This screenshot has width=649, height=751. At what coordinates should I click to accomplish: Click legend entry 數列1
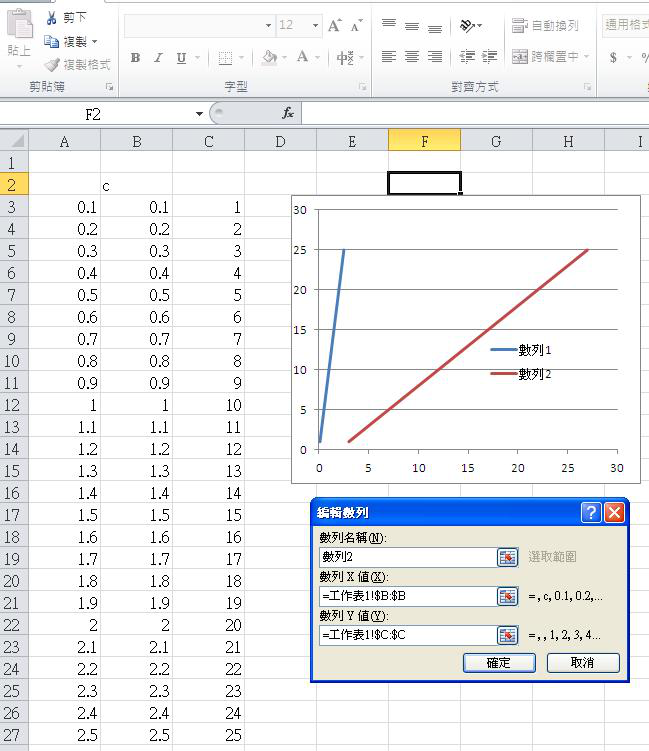point(521,350)
